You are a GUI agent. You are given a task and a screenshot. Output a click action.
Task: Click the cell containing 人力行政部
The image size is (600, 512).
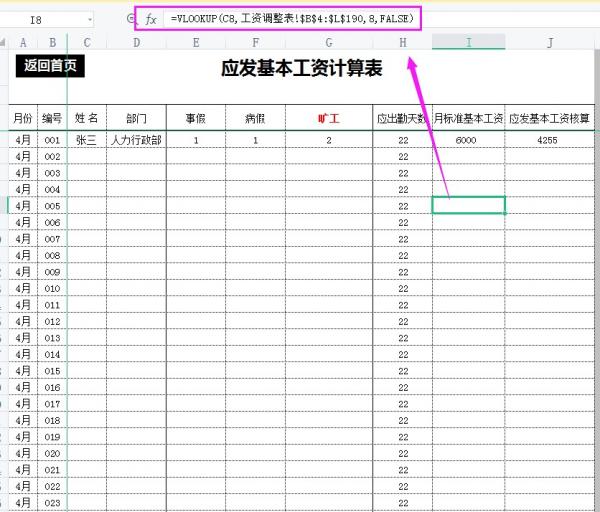pyautogui.click(x=136, y=140)
